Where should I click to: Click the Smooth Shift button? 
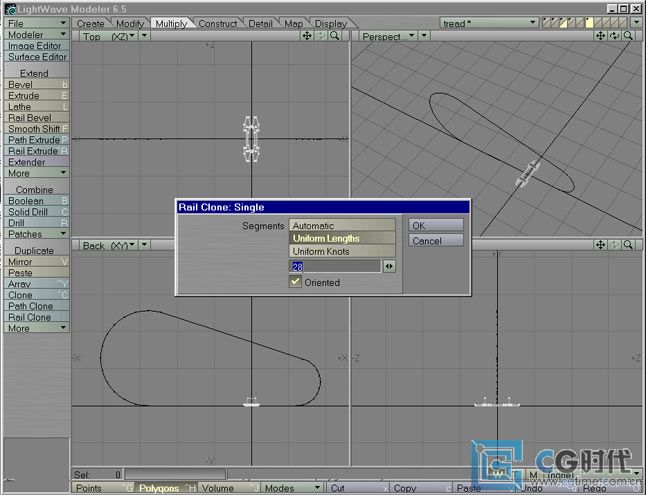point(36,129)
